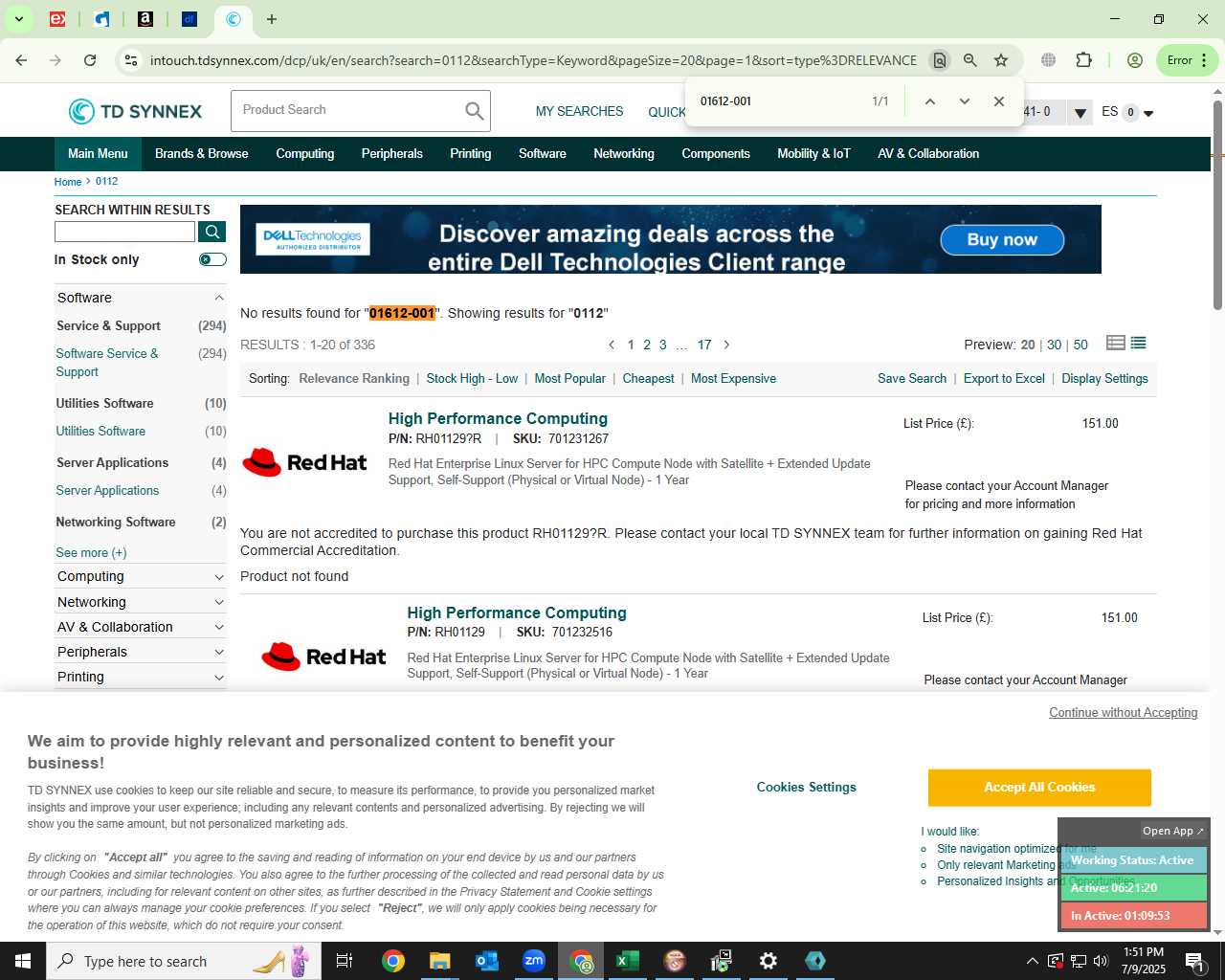Open the Mobility & IoT menu
This screenshot has height=980, width=1225.
click(x=814, y=153)
